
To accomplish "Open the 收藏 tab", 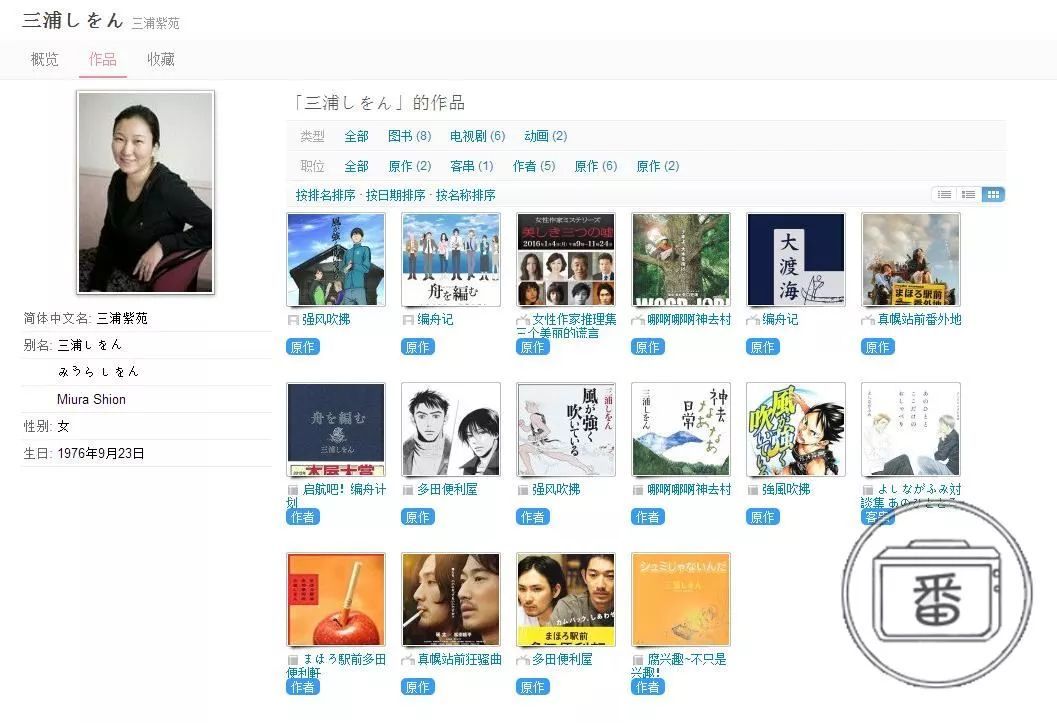I will [x=161, y=59].
